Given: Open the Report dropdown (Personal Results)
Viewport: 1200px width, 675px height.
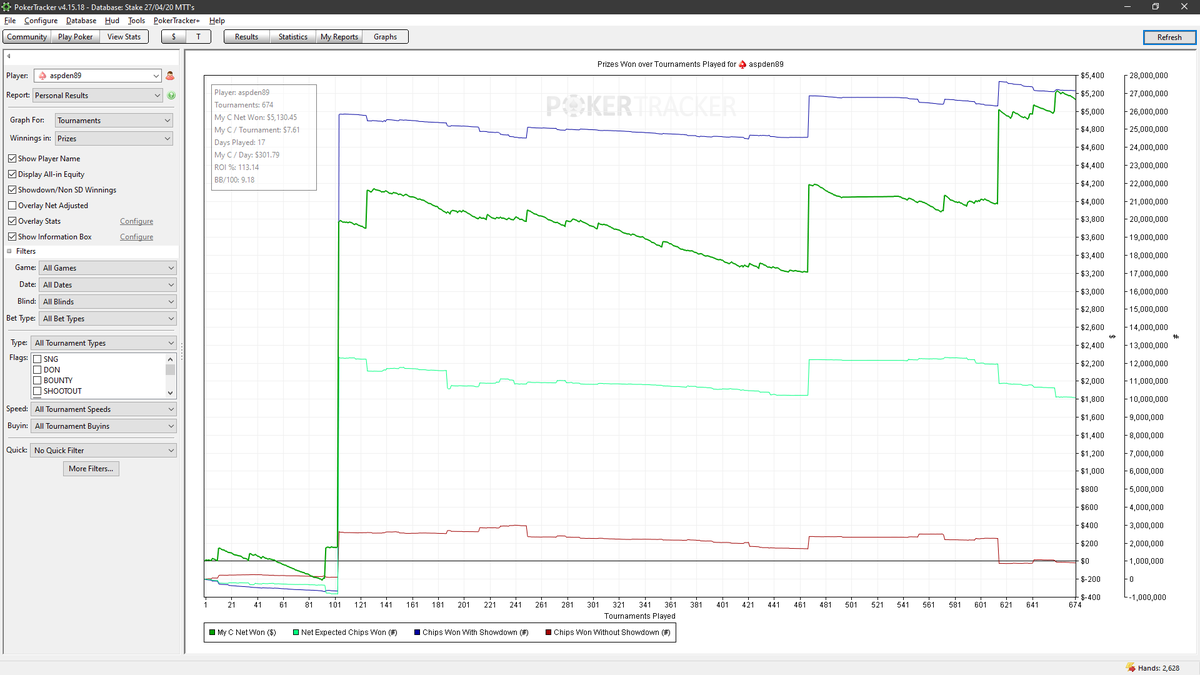Looking at the screenshot, I should (97, 96).
